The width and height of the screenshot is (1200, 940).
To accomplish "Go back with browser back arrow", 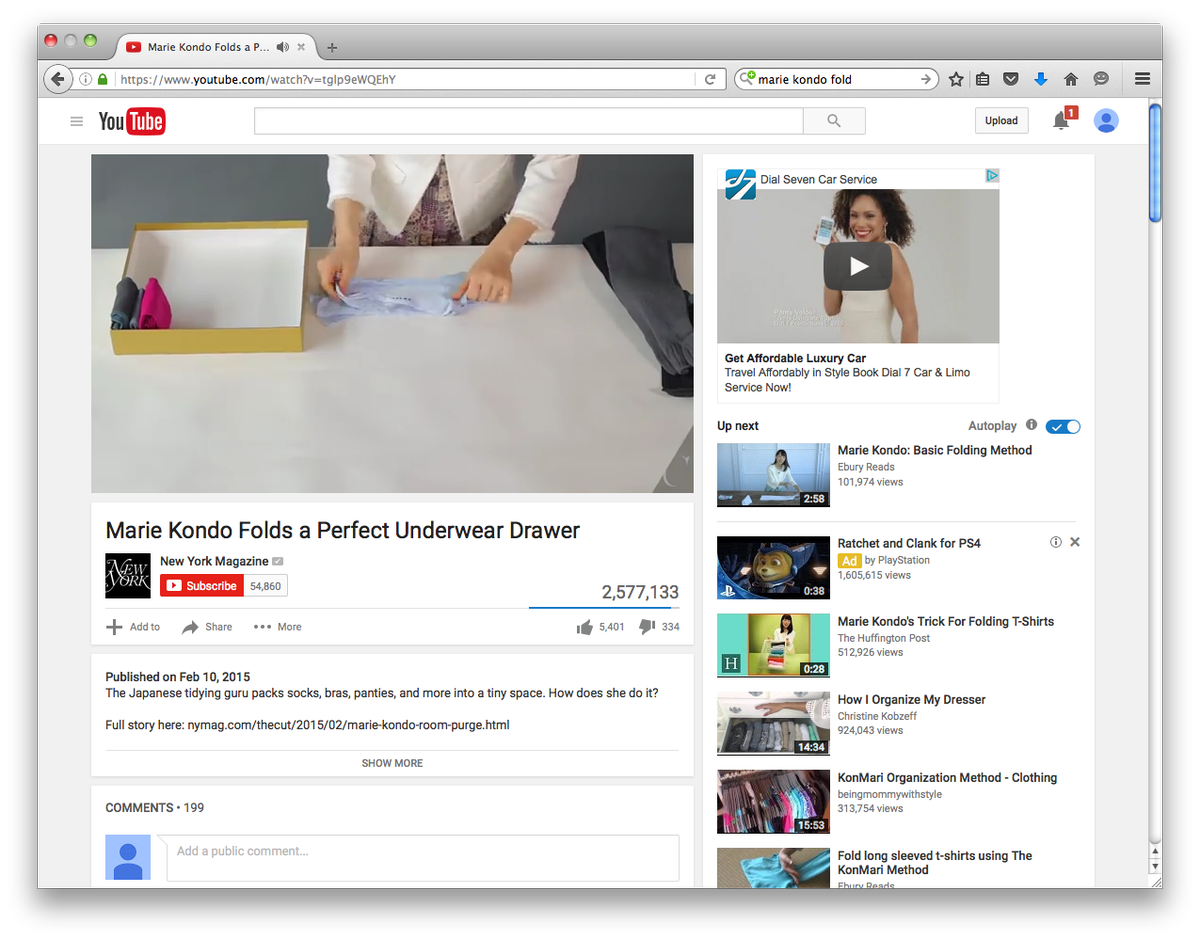I will point(57,79).
